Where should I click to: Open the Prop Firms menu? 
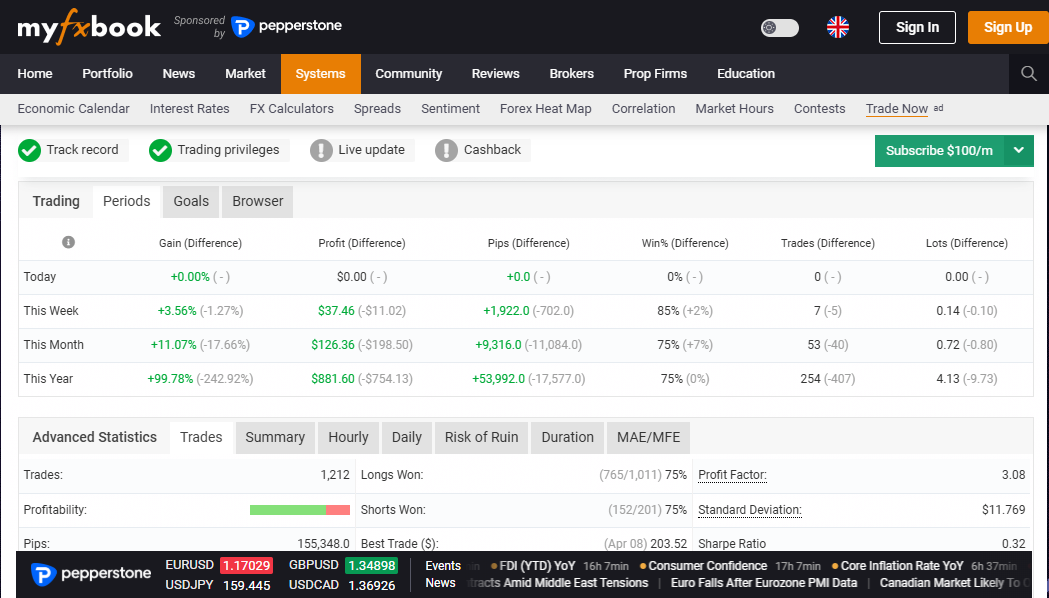(x=655, y=74)
